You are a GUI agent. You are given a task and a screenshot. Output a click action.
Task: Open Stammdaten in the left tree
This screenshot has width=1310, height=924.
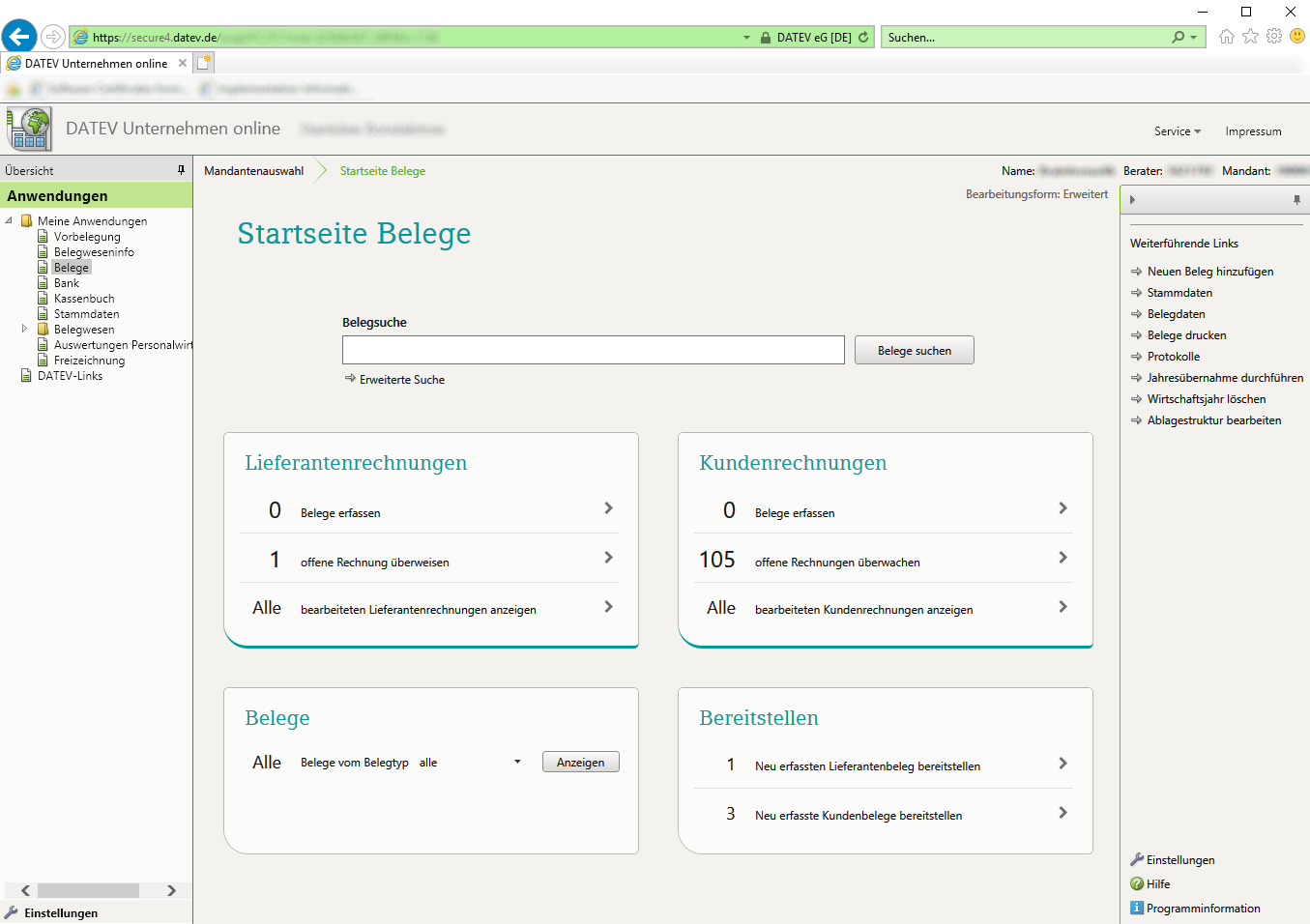pos(87,313)
